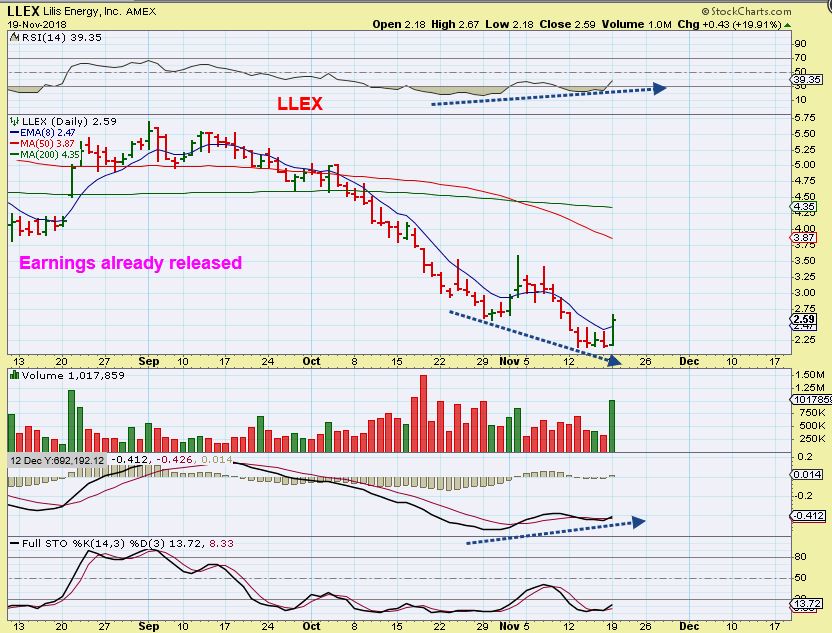Click the MACD histogram value 0.014 in label
The image size is (832, 633).
click(217, 459)
